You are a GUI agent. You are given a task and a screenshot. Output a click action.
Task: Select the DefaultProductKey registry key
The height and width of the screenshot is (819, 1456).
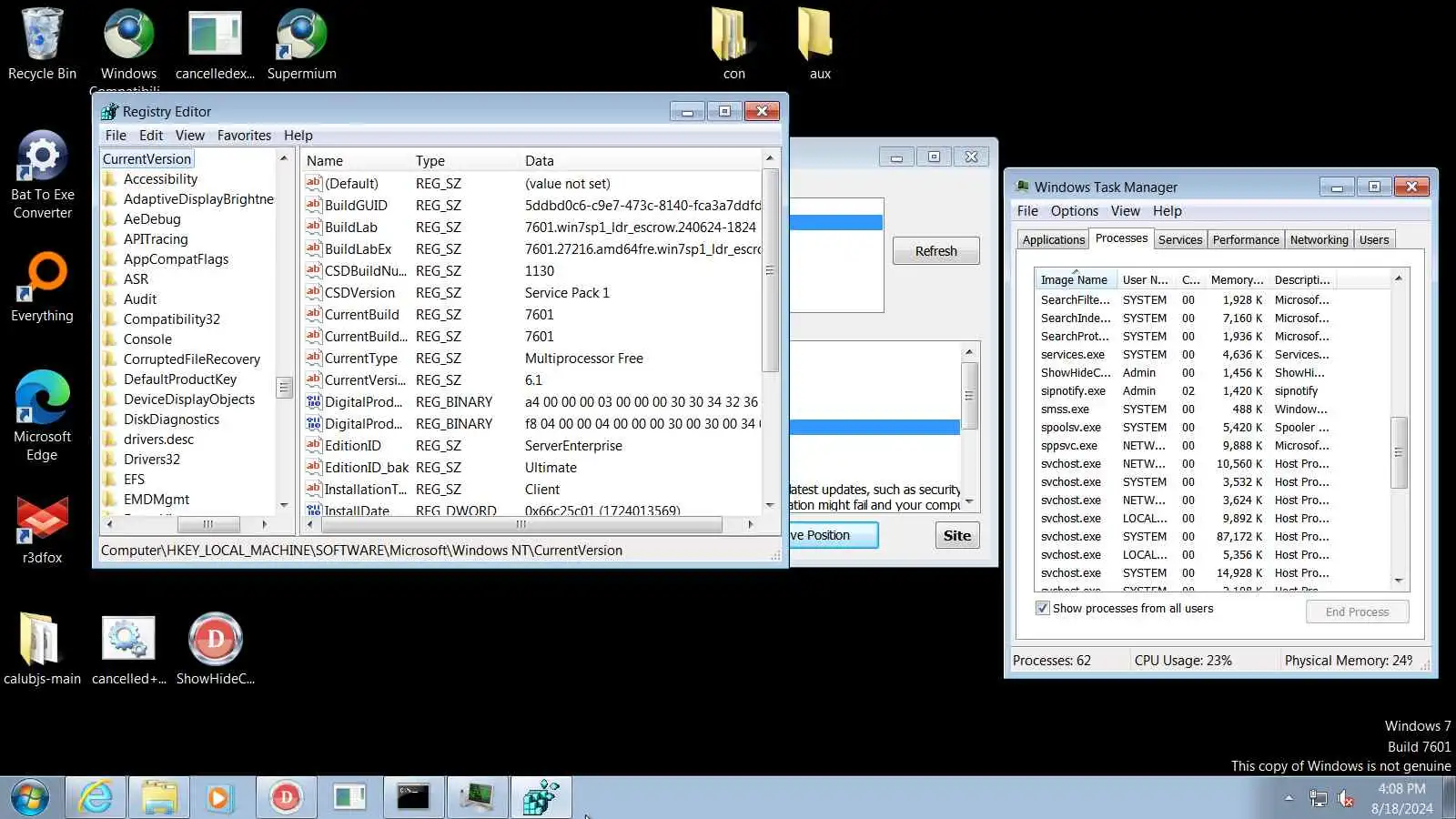coord(180,379)
